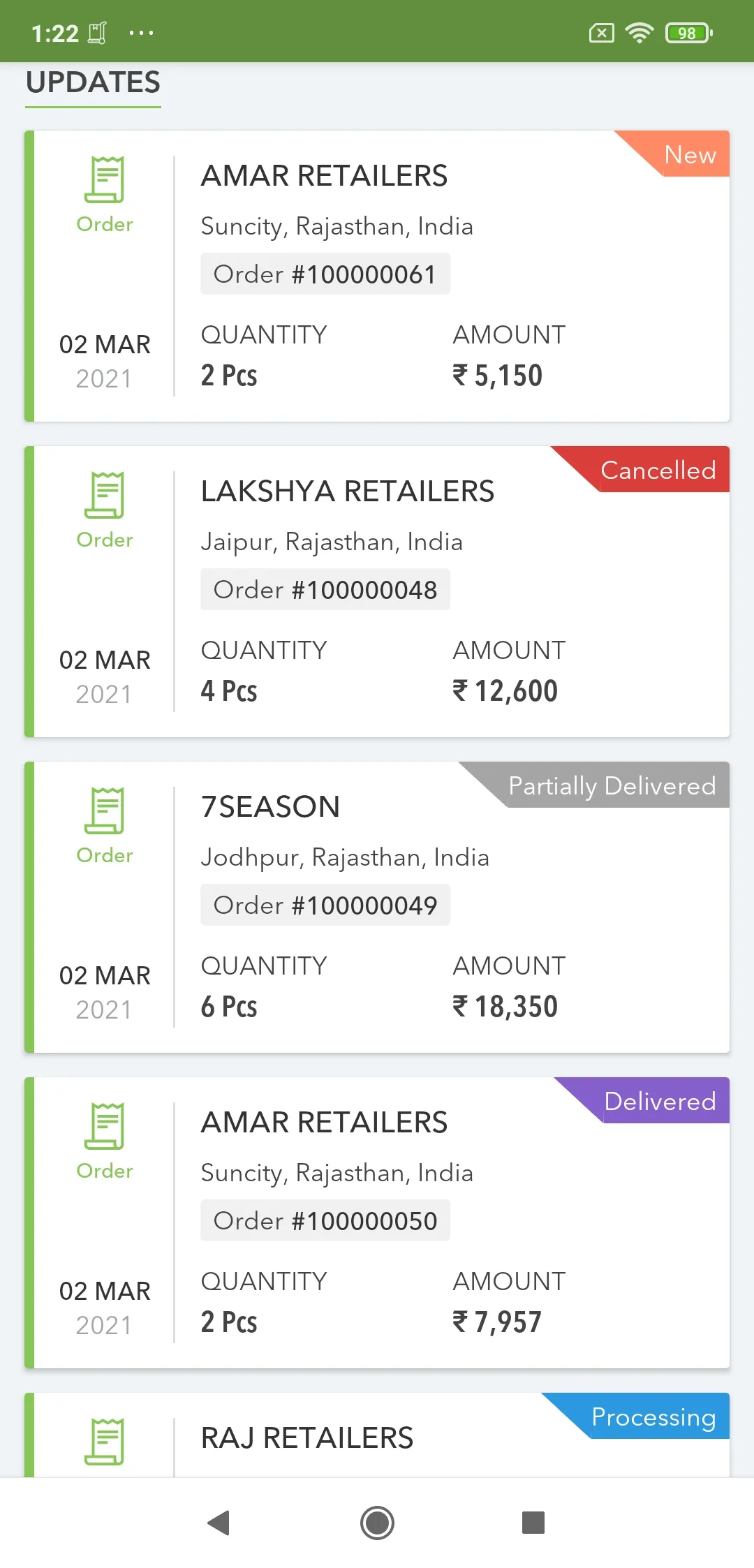Tap the recent apps square icon
754x1568 pixels.
(533, 1523)
